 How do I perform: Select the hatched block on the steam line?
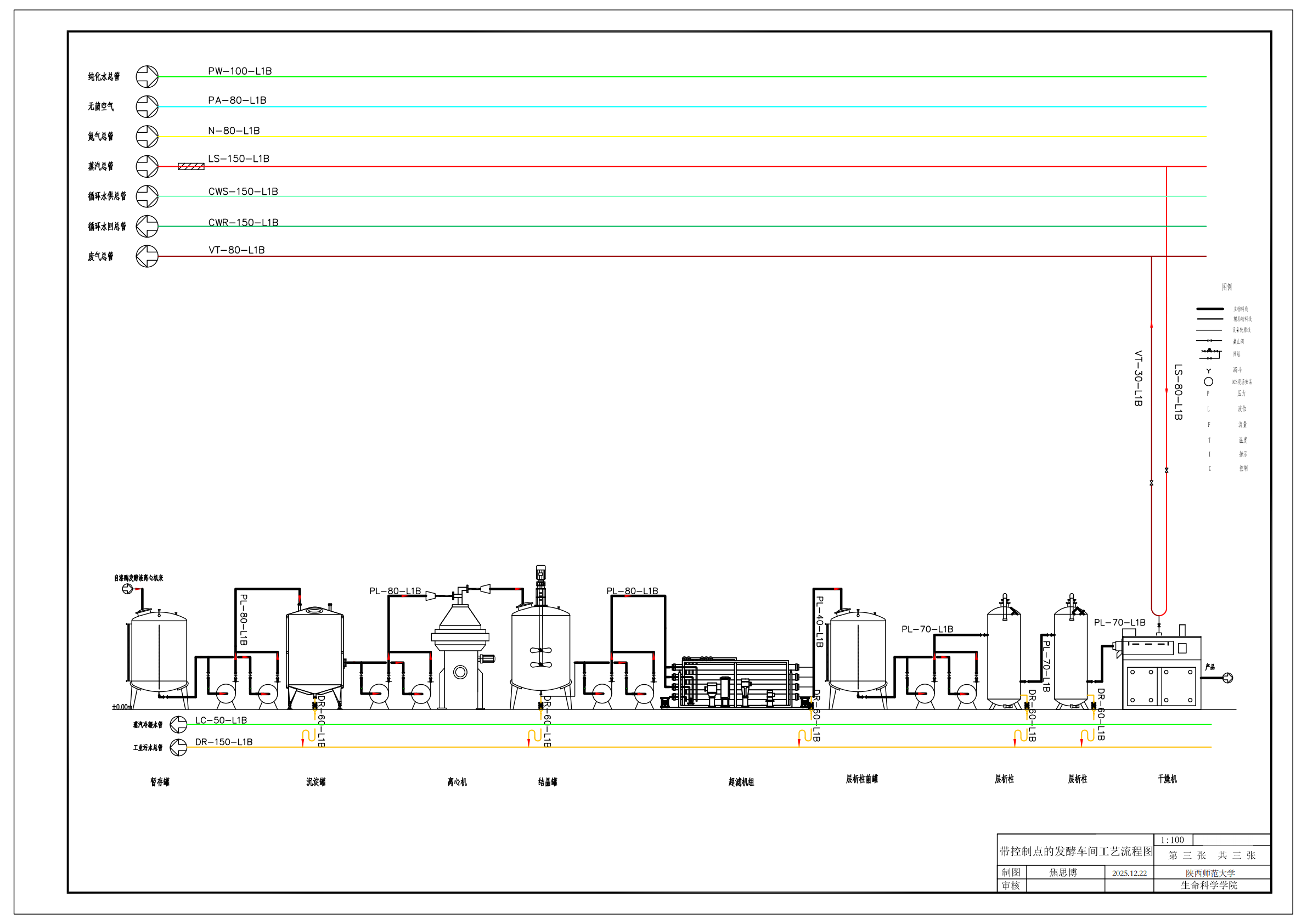[191, 166]
